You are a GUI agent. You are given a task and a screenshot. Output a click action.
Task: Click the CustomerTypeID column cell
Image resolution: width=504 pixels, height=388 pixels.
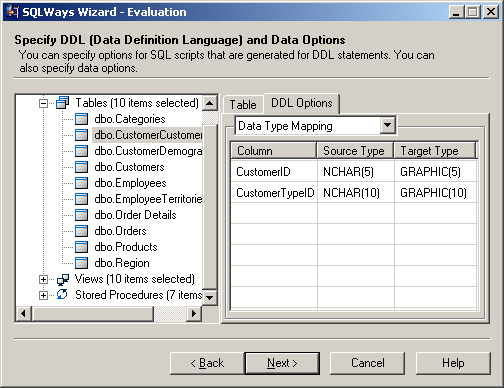coord(274,193)
